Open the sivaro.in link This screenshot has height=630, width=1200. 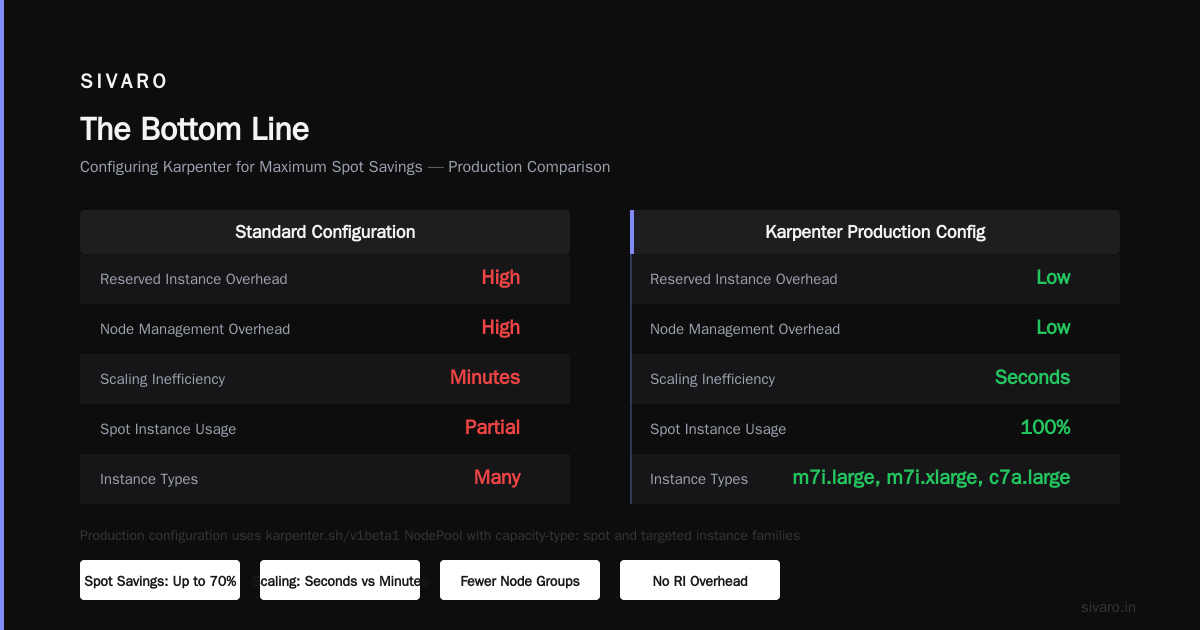(1108, 607)
